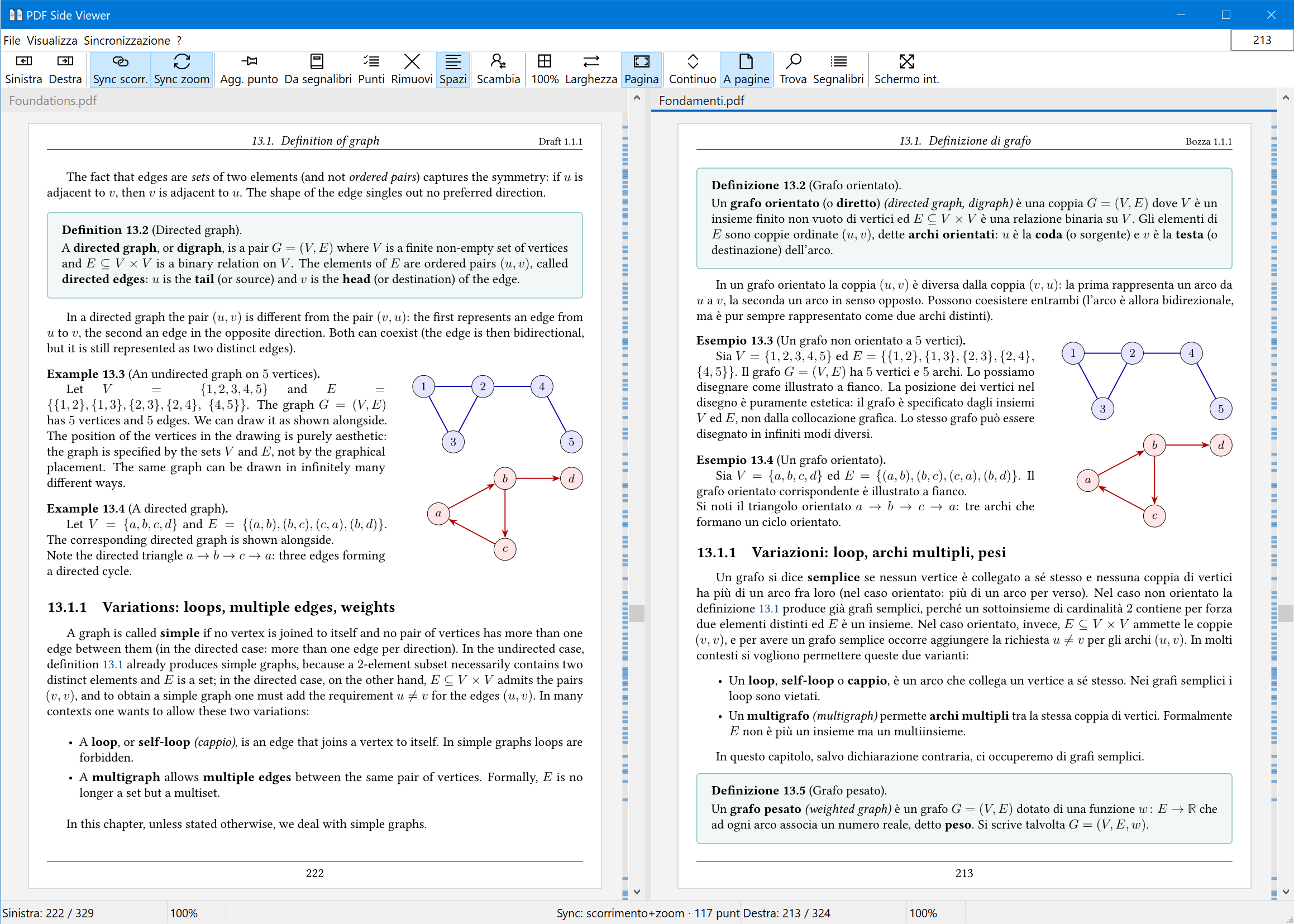Viewport: 1294px width, 924px height.
Task: Click Agg. punto to add sync point
Action: pos(249,69)
